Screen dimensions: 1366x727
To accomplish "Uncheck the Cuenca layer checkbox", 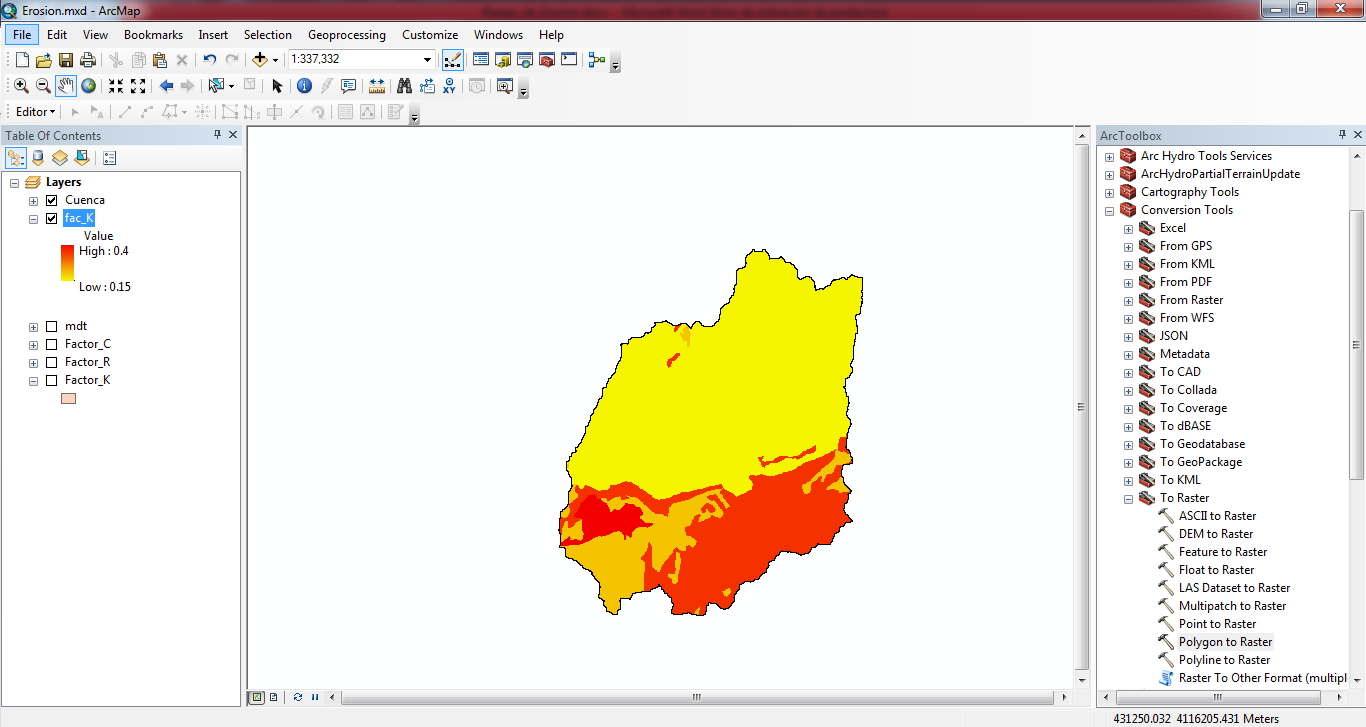I will [52, 200].
